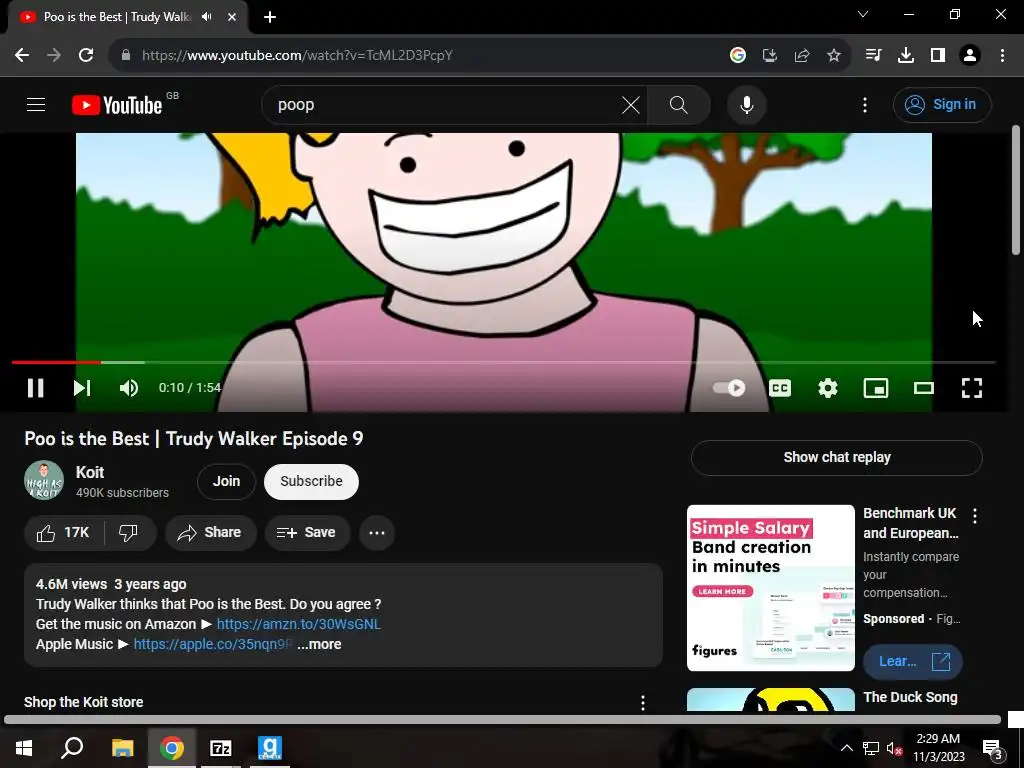Toggle the Chrome side panel
The width and height of the screenshot is (1024, 768).
coord(938,56)
